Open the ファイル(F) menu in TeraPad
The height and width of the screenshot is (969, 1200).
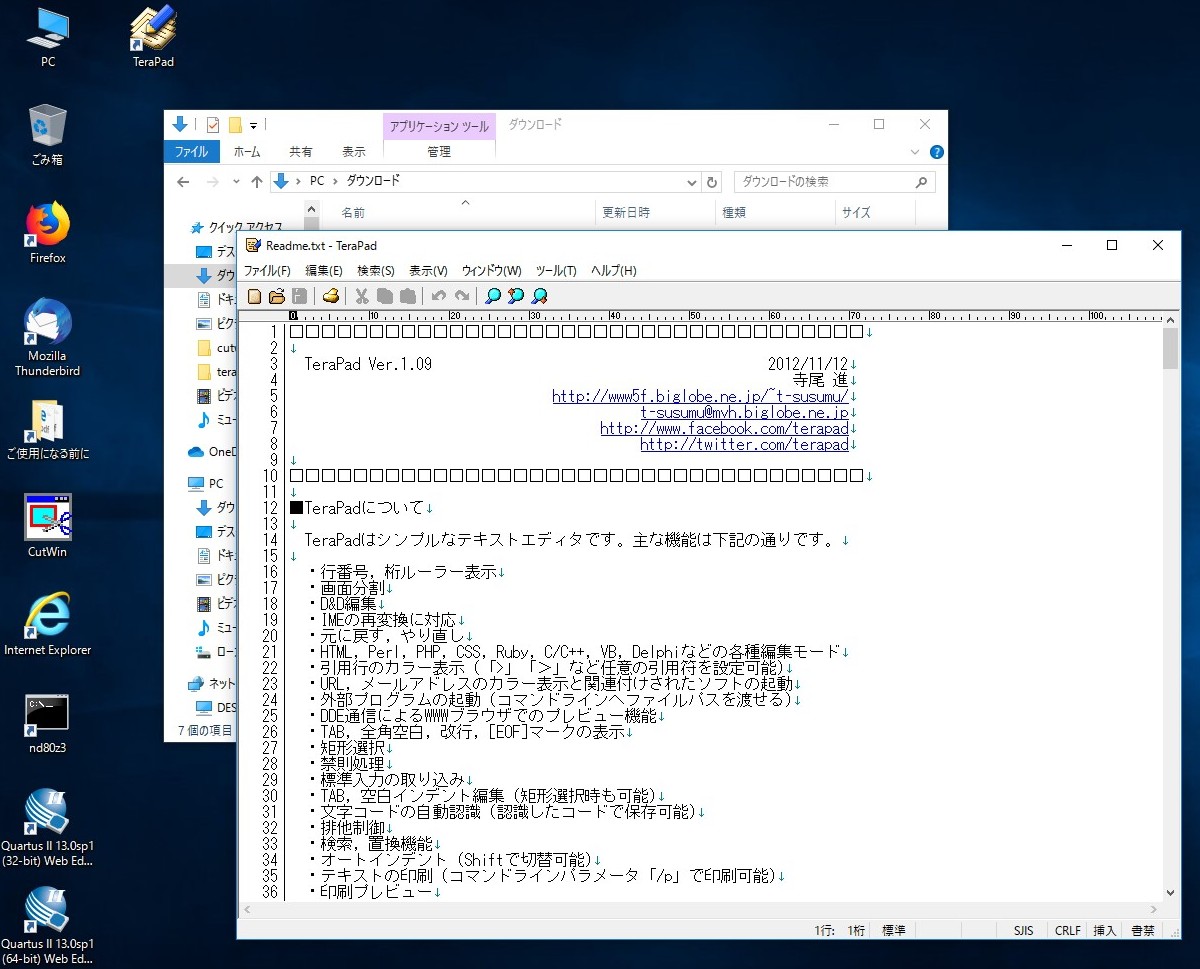[x=267, y=271]
